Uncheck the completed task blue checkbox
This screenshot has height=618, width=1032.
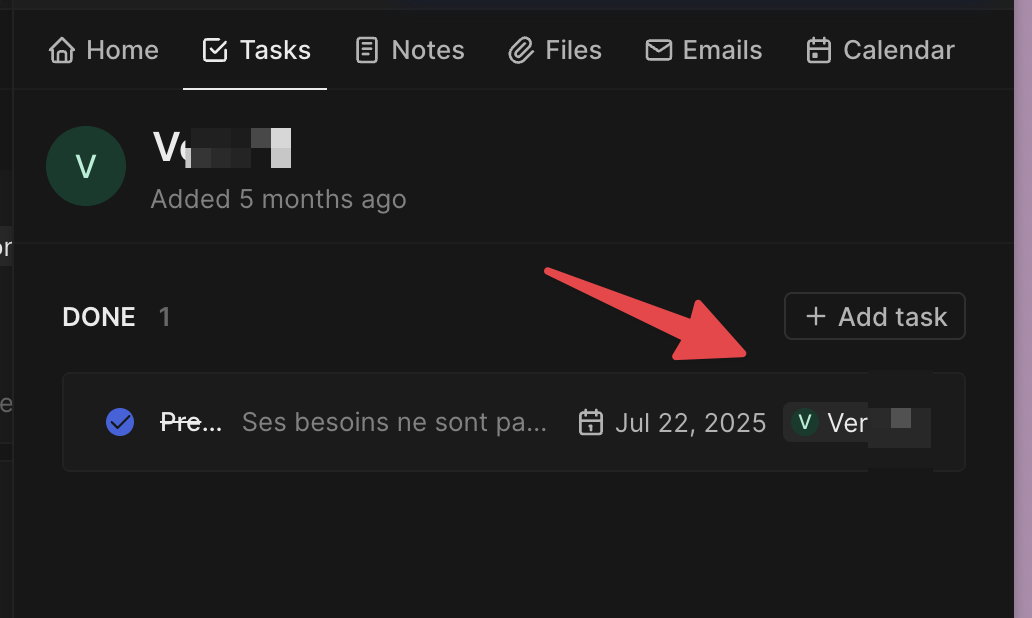pyautogui.click(x=120, y=422)
